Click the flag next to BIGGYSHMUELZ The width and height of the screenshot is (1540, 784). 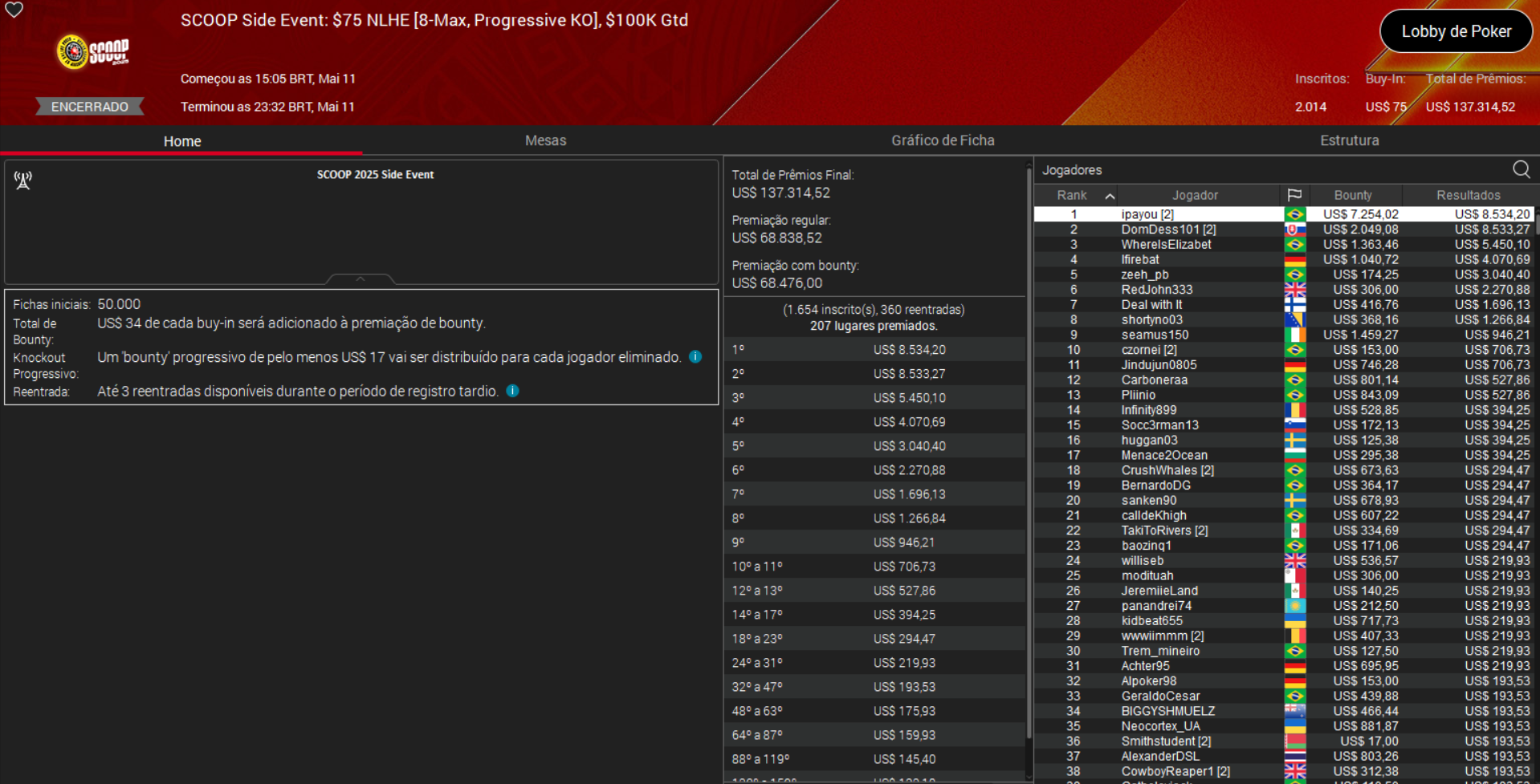(1294, 711)
